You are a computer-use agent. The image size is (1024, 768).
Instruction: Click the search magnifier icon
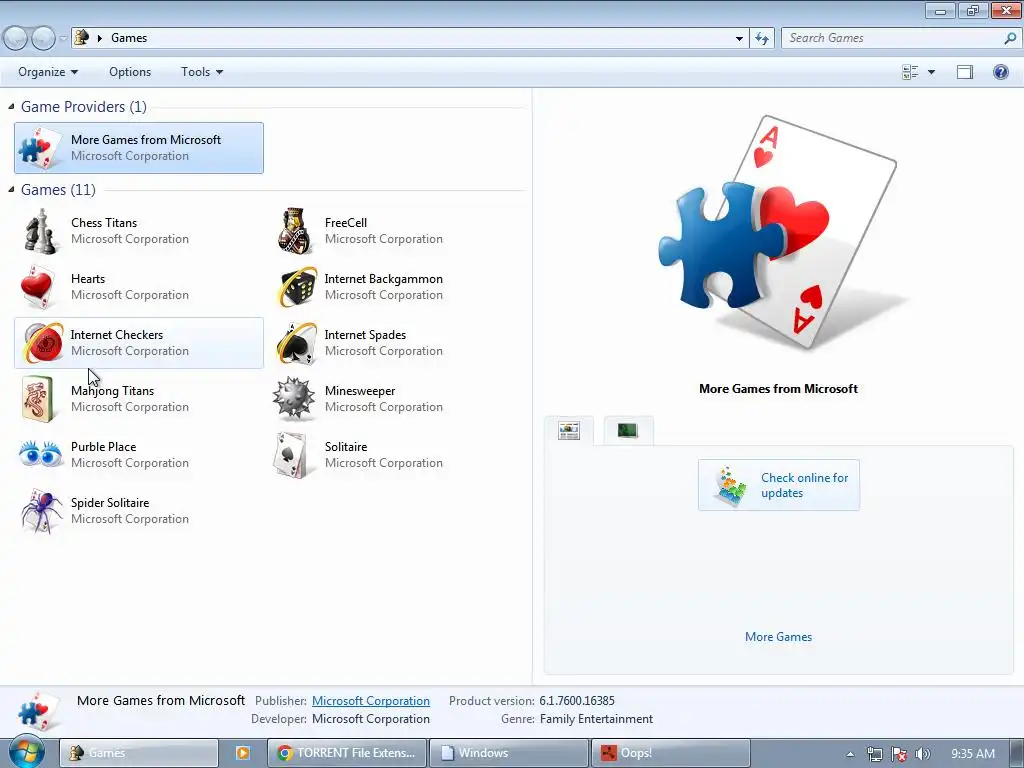pos(1010,38)
